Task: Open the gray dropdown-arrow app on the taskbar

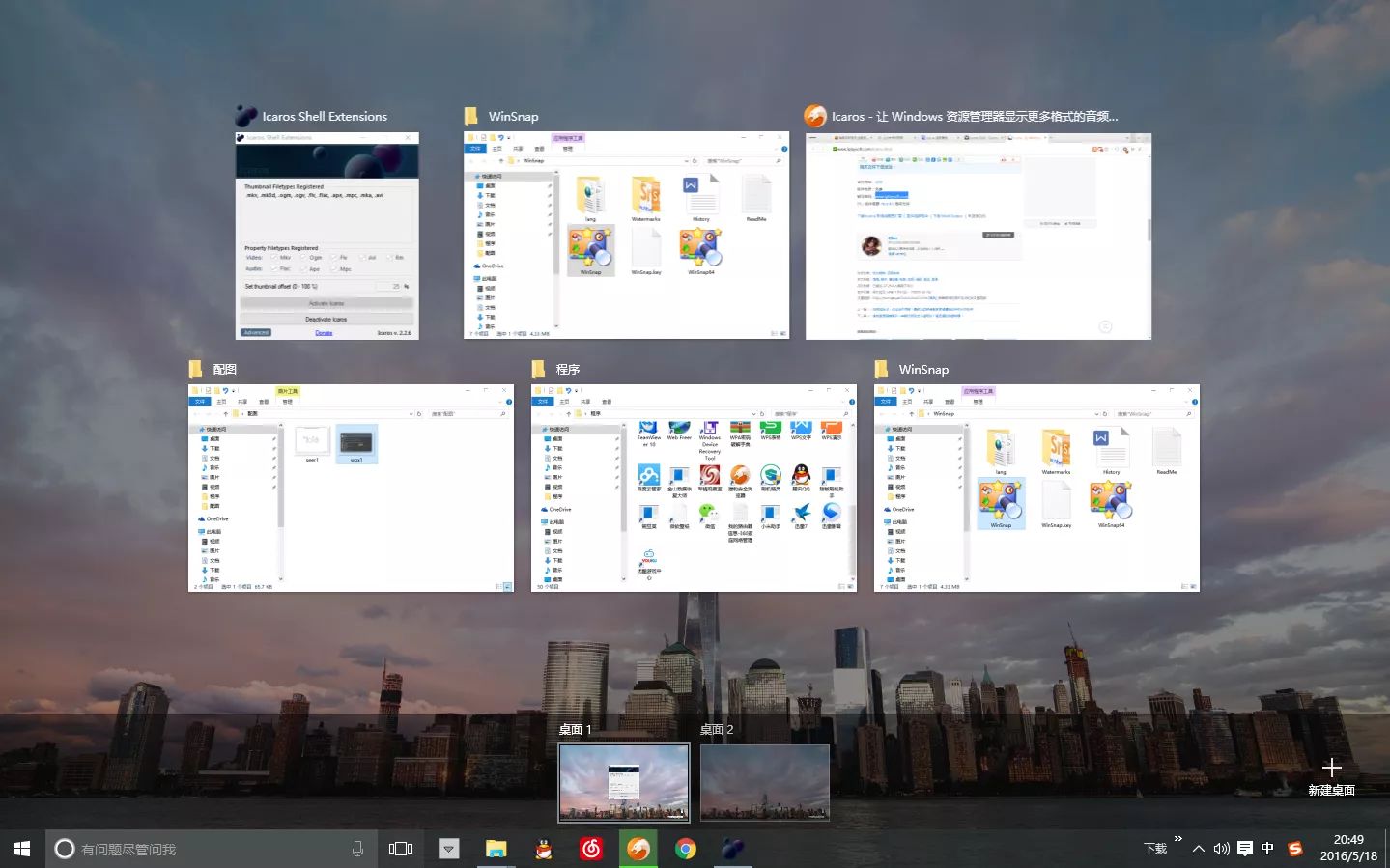Action: point(449,849)
